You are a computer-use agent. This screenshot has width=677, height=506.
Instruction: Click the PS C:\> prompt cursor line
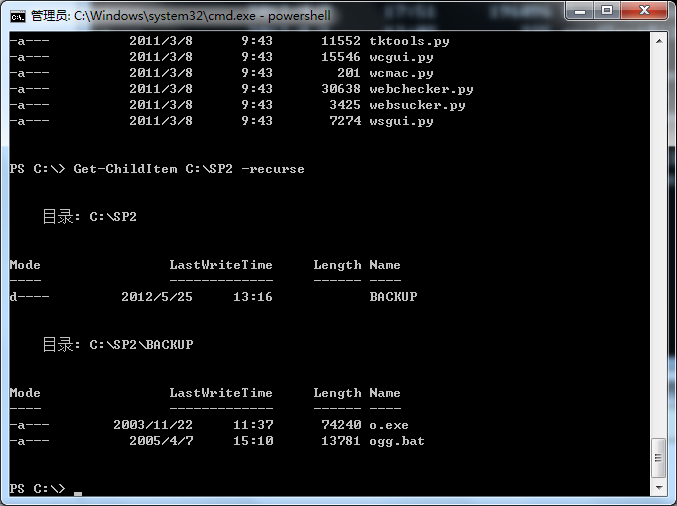coord(46,489)
